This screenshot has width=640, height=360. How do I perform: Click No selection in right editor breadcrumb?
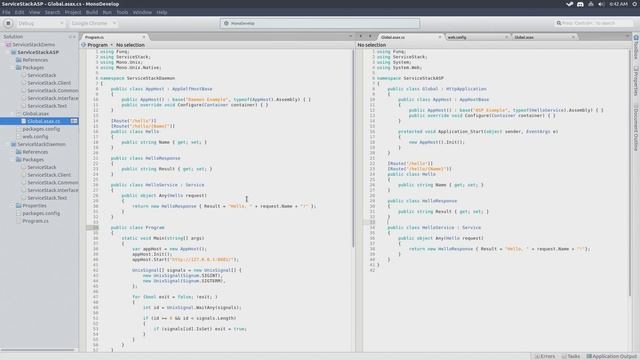371,45
